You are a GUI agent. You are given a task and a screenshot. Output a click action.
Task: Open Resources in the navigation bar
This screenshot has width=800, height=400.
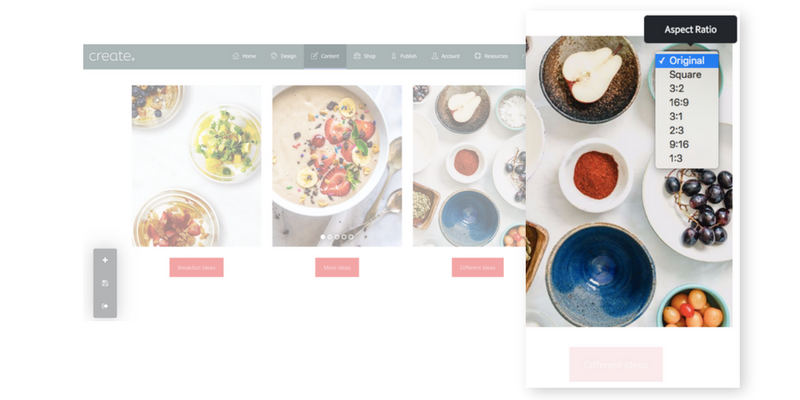click(491, 56)
